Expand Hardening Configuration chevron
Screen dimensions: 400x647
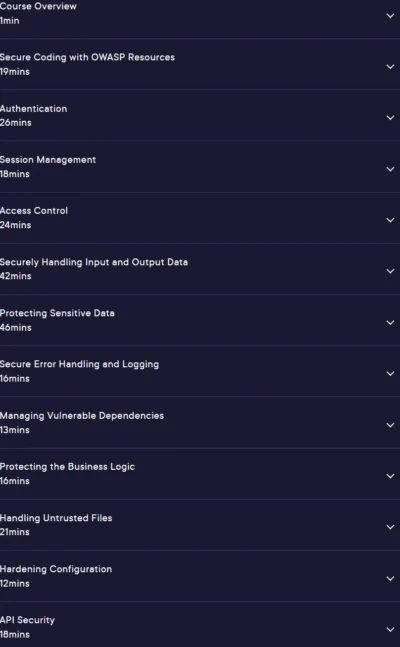click(390, 578)
